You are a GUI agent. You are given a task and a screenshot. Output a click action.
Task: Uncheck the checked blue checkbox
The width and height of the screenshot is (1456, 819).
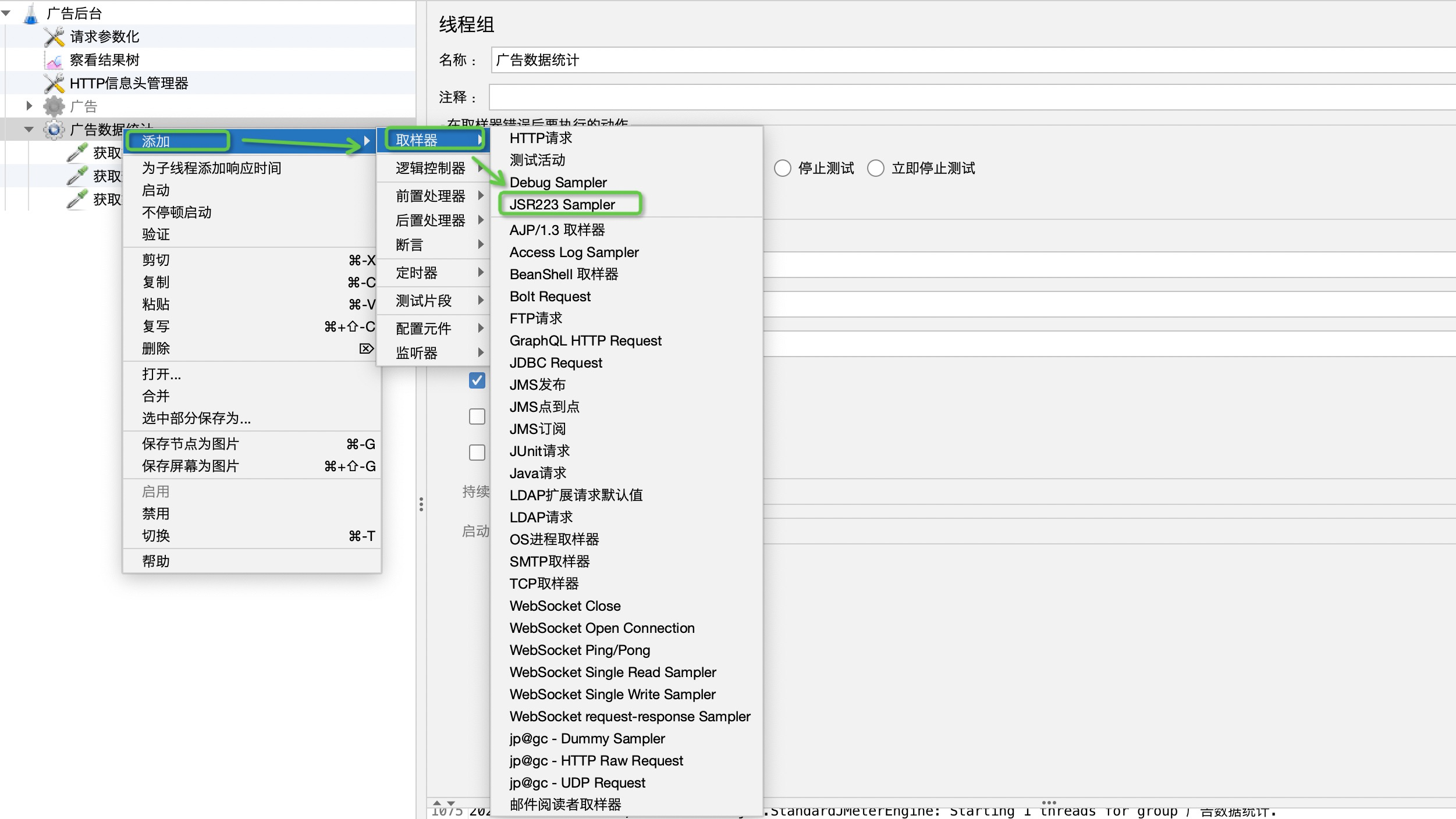[477, 380]
